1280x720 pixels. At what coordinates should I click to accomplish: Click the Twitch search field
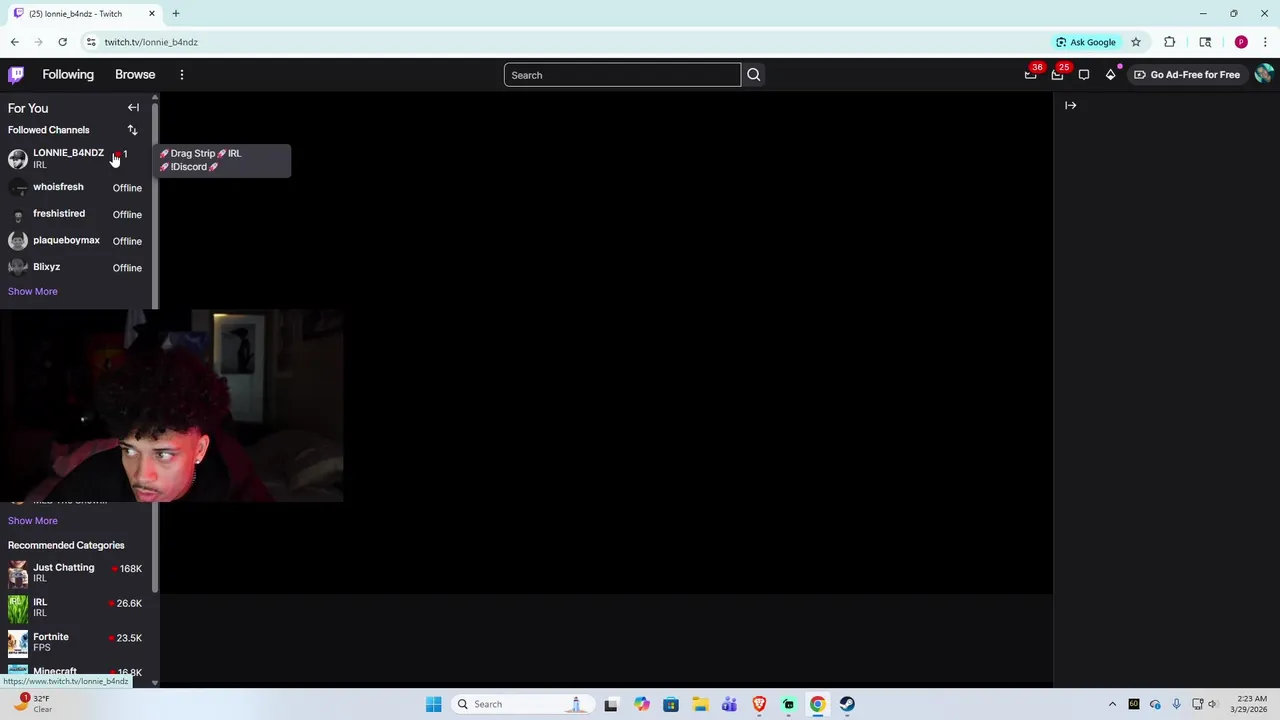pos(622,75)
